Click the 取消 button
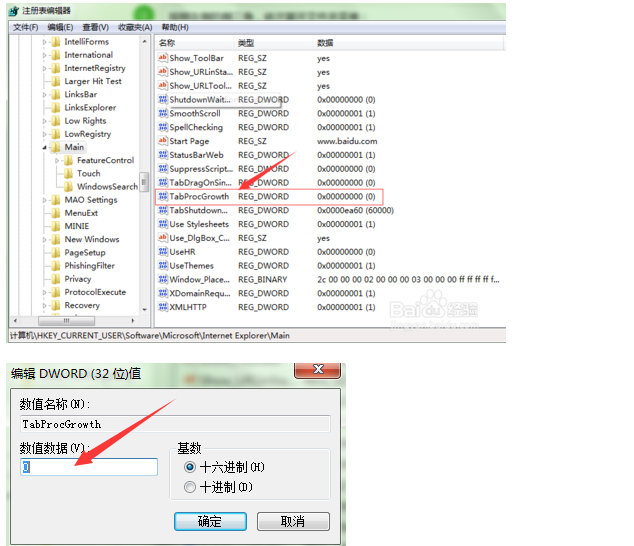The image size is (634, 546). (293, 521)
